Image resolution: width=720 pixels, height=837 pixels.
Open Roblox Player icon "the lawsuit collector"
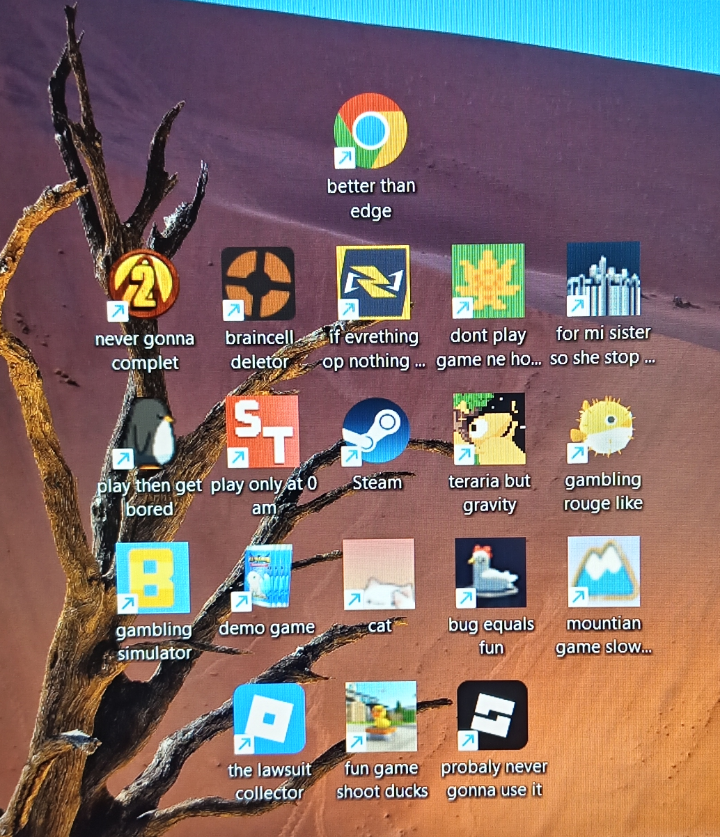pos(270,718)
